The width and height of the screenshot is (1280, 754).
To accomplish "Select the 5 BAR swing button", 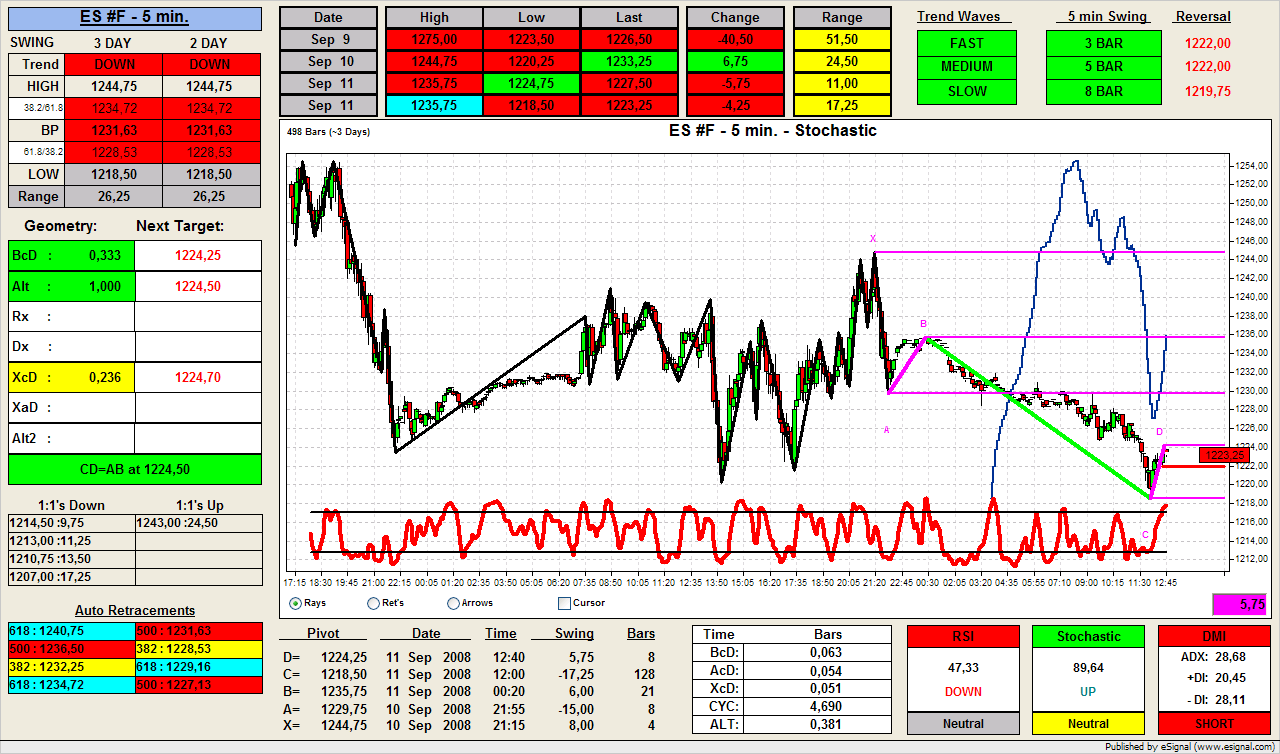I will [1104, 67].
